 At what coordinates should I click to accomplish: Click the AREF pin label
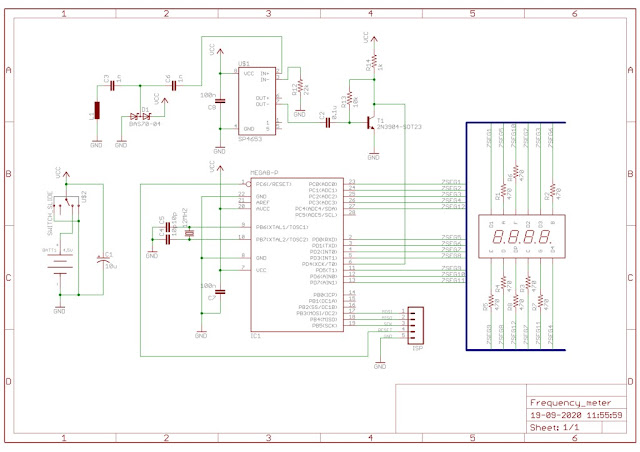pyautogui.click(x=263, y=203)
